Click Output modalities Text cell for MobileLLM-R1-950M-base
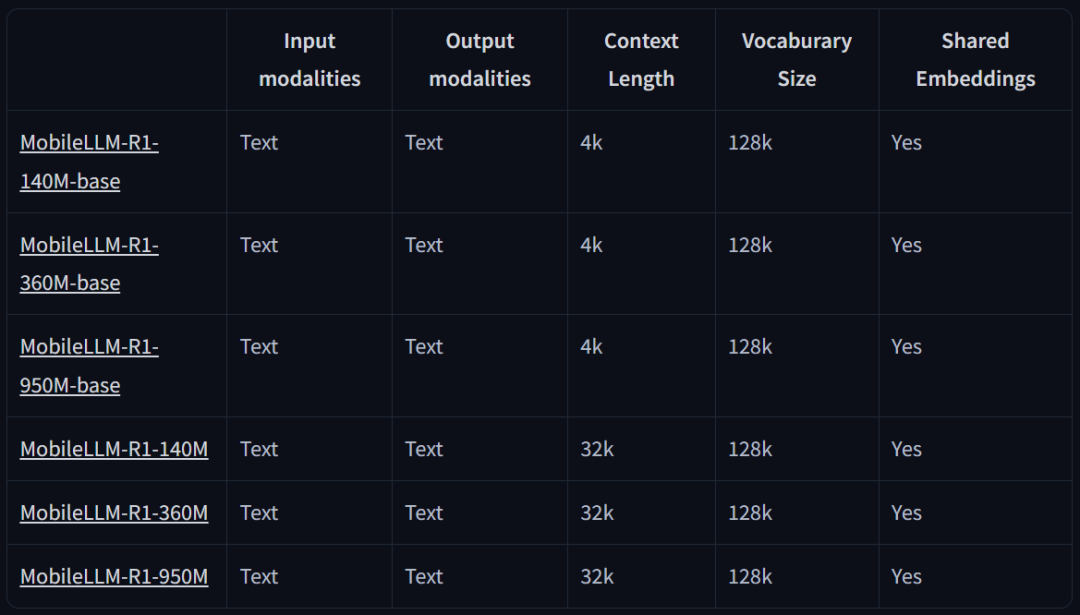This screenshot has height=615, width=1080. click(424, 347)
